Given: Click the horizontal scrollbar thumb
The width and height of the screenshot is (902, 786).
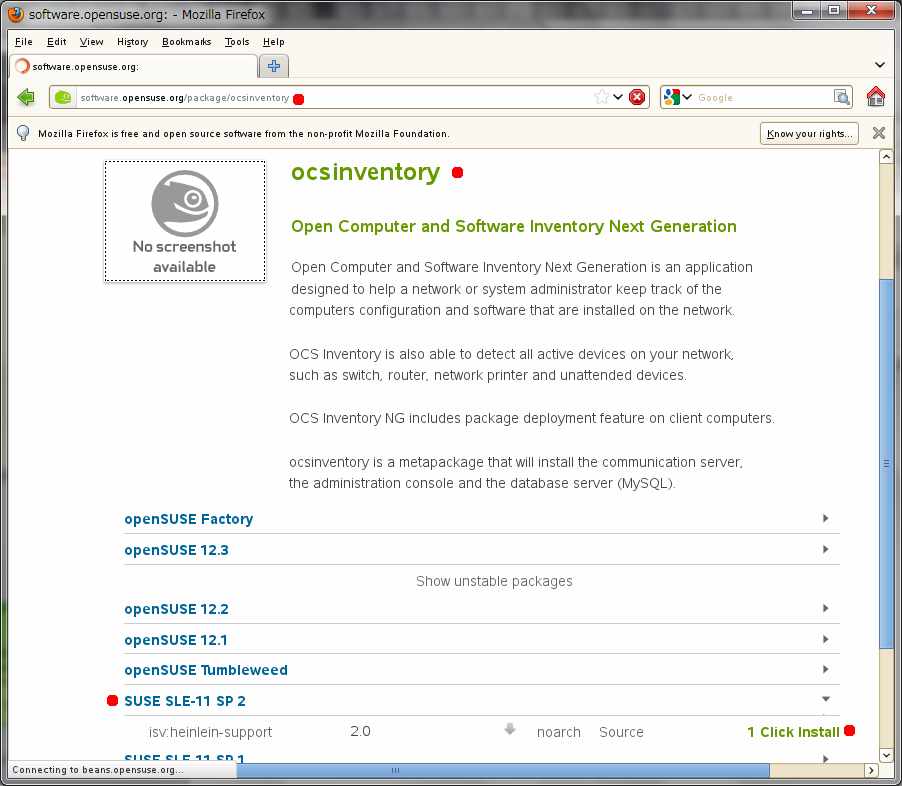Looking at the screenshot, I should (x=503, y=770).
